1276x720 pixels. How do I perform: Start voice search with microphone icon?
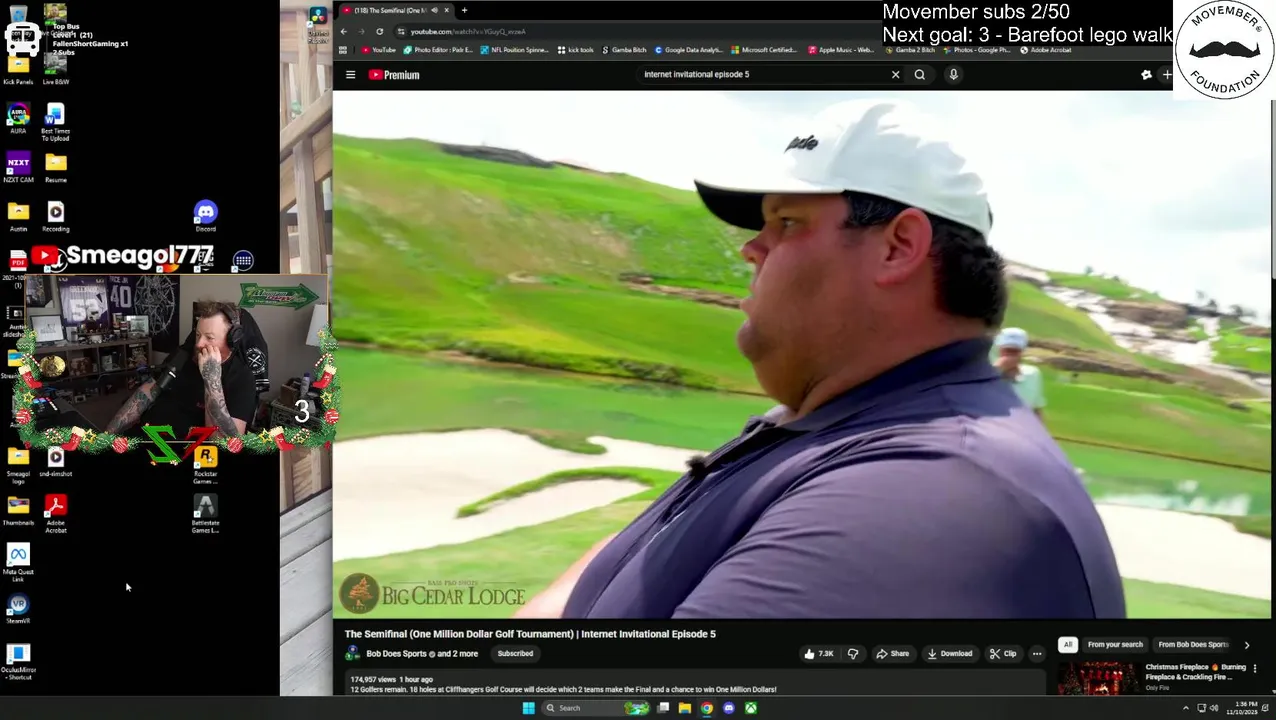point(953,74)
